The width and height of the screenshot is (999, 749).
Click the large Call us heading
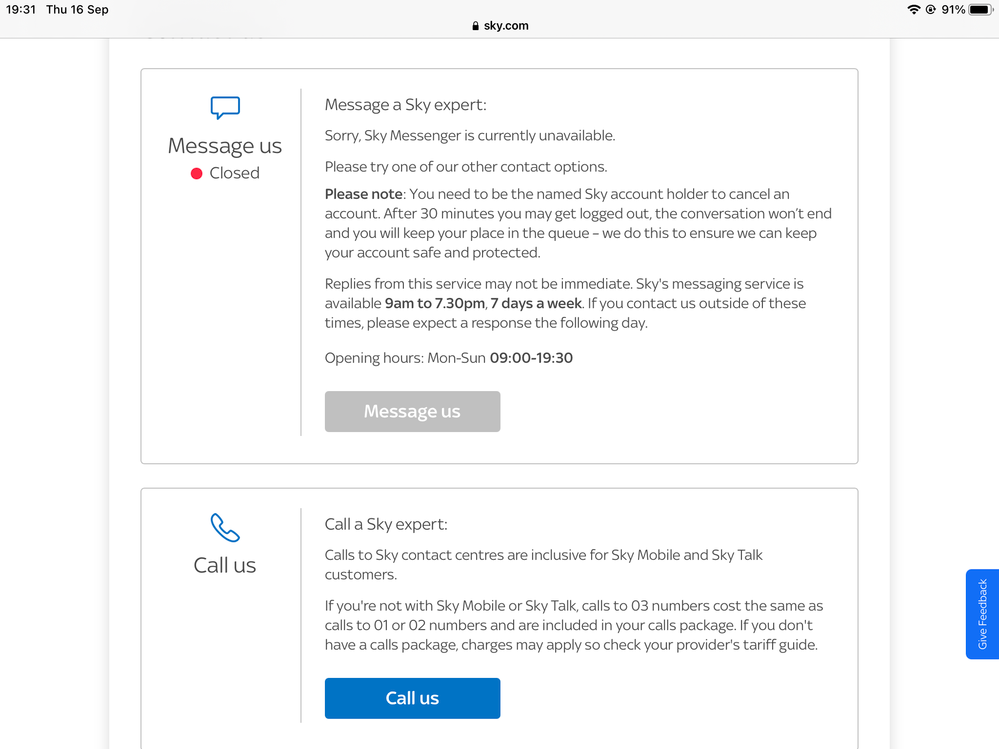click(225, 565)
